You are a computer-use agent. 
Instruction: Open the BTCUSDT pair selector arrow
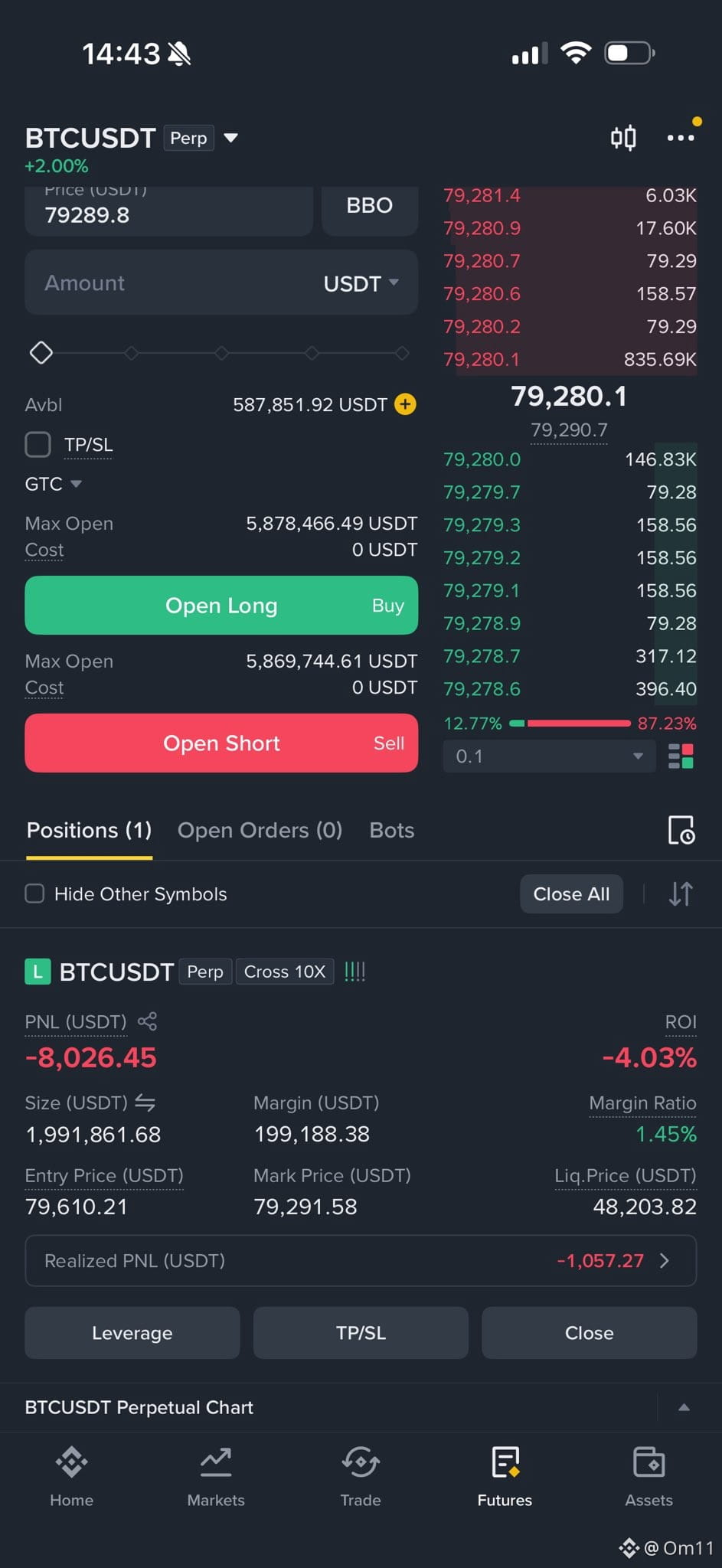230,138
